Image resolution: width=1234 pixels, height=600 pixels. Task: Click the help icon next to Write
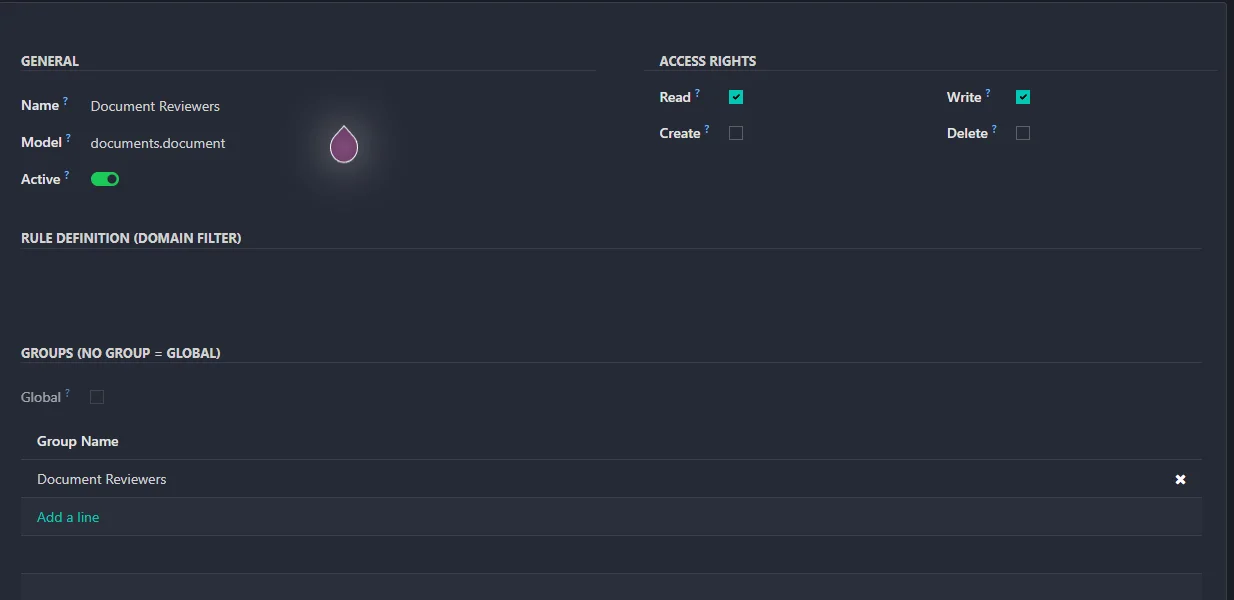point(988,93)
